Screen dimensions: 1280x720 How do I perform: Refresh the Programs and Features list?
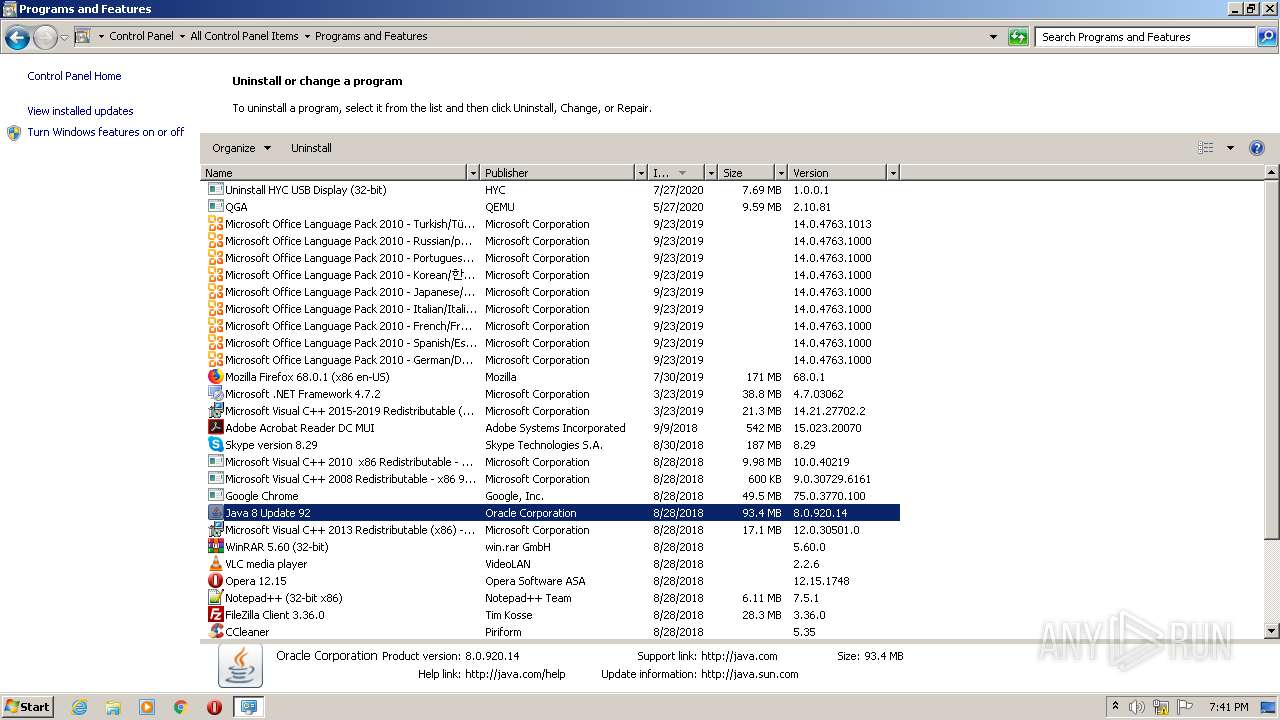point(1018,37)
